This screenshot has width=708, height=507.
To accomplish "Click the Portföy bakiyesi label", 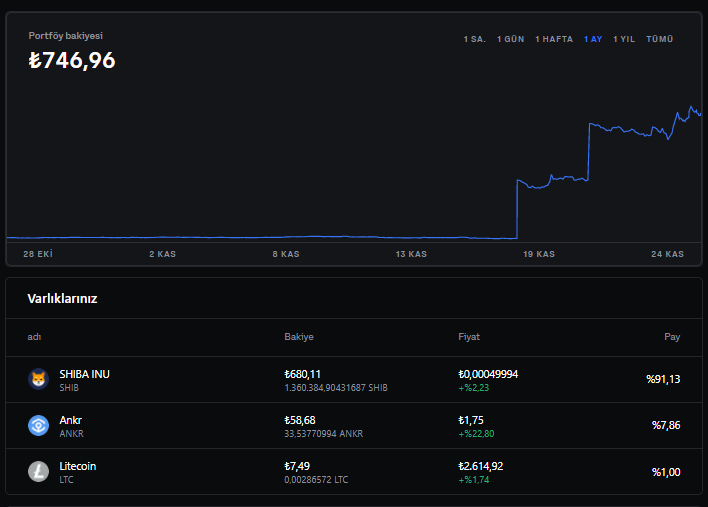I will click(65, 36).
